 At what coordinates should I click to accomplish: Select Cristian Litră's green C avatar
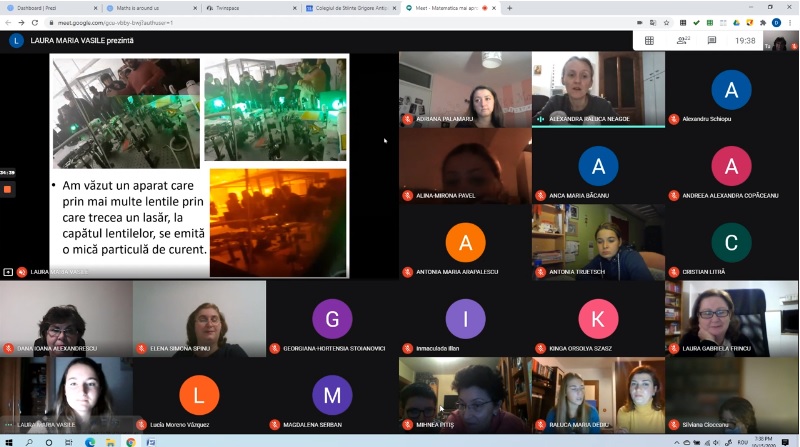(x=731, y=242)
